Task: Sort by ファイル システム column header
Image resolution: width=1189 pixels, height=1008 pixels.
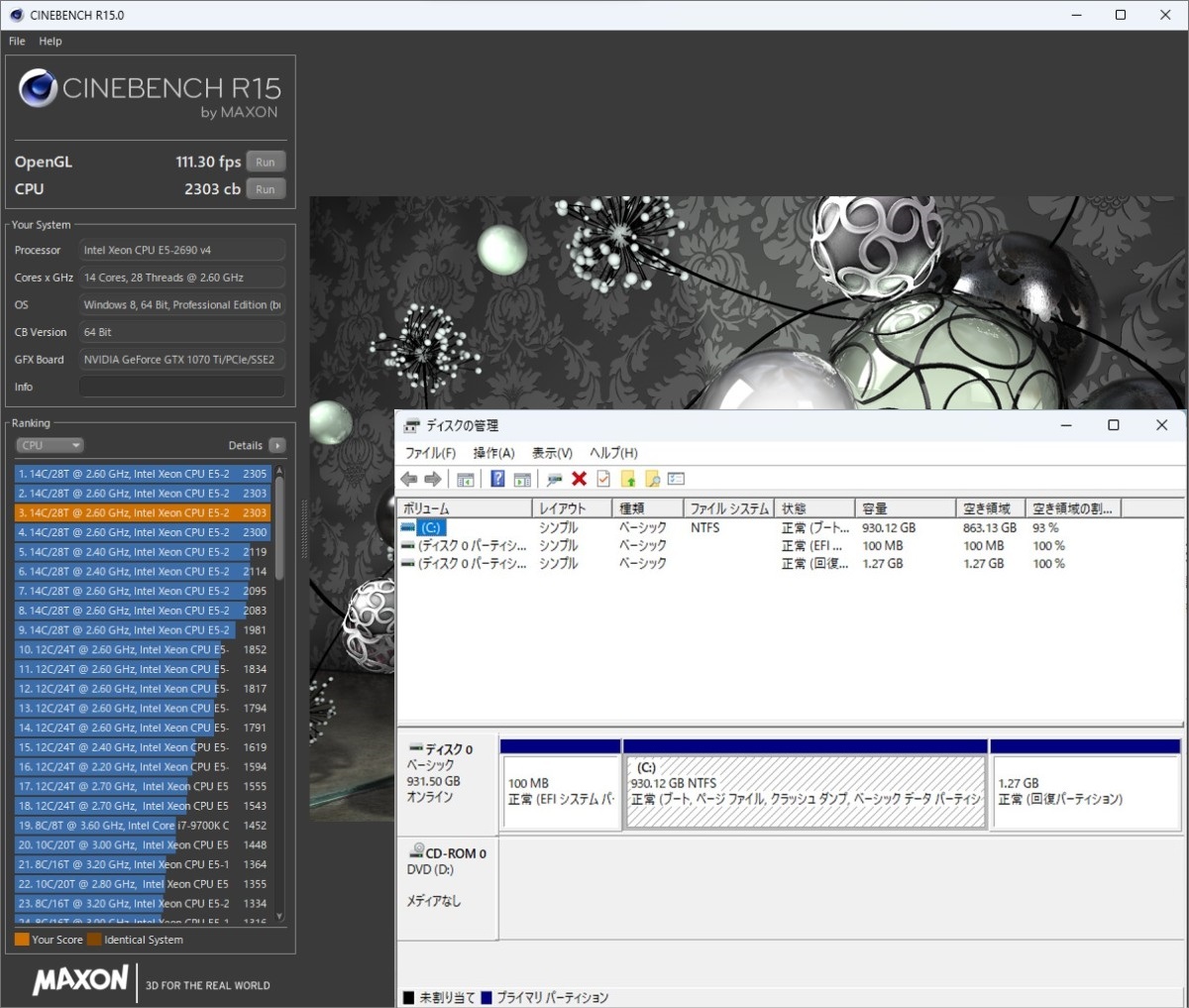Action: click(728, 508)
